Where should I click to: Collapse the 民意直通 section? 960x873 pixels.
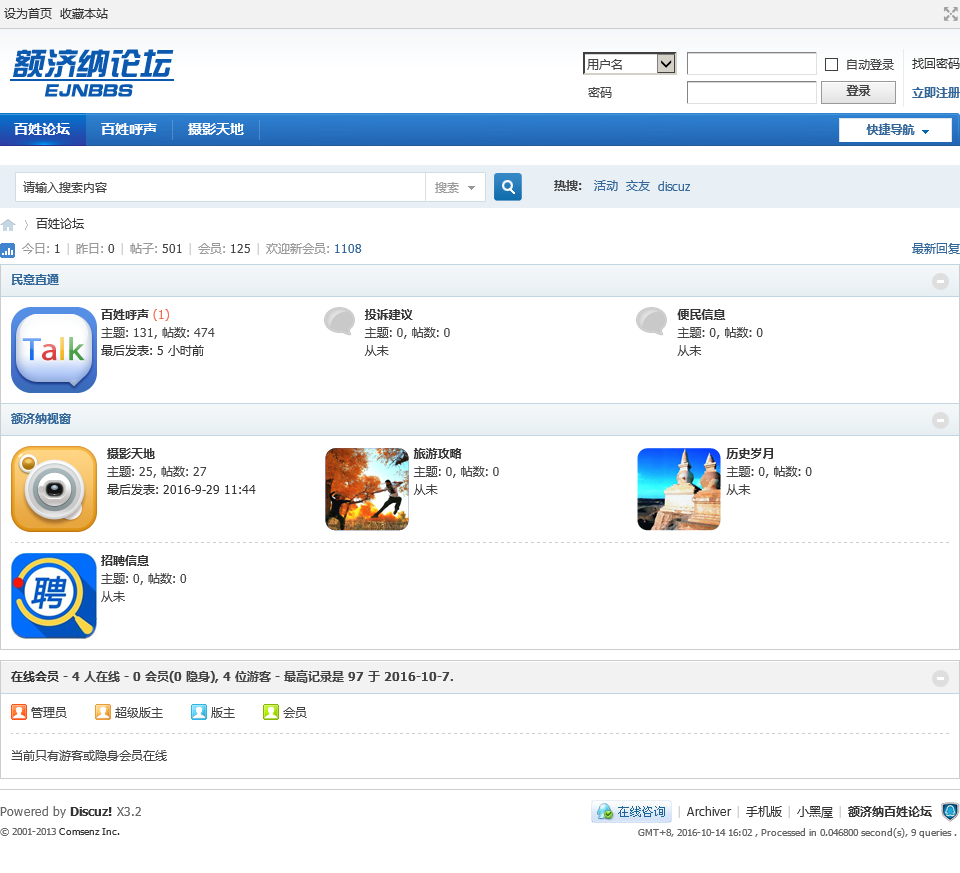point(940,281)
